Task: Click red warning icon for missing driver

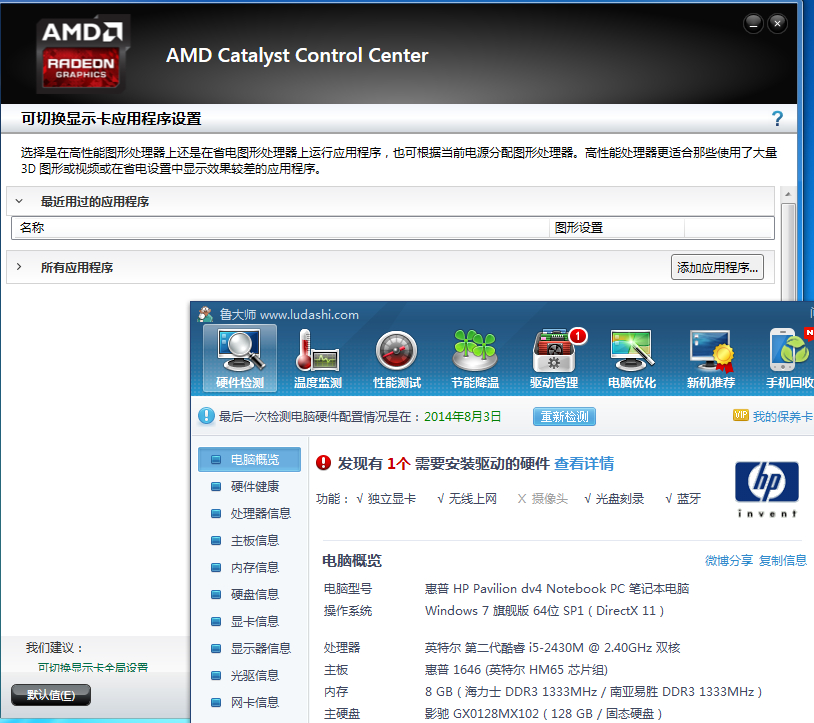Action: tap(323, 462)
